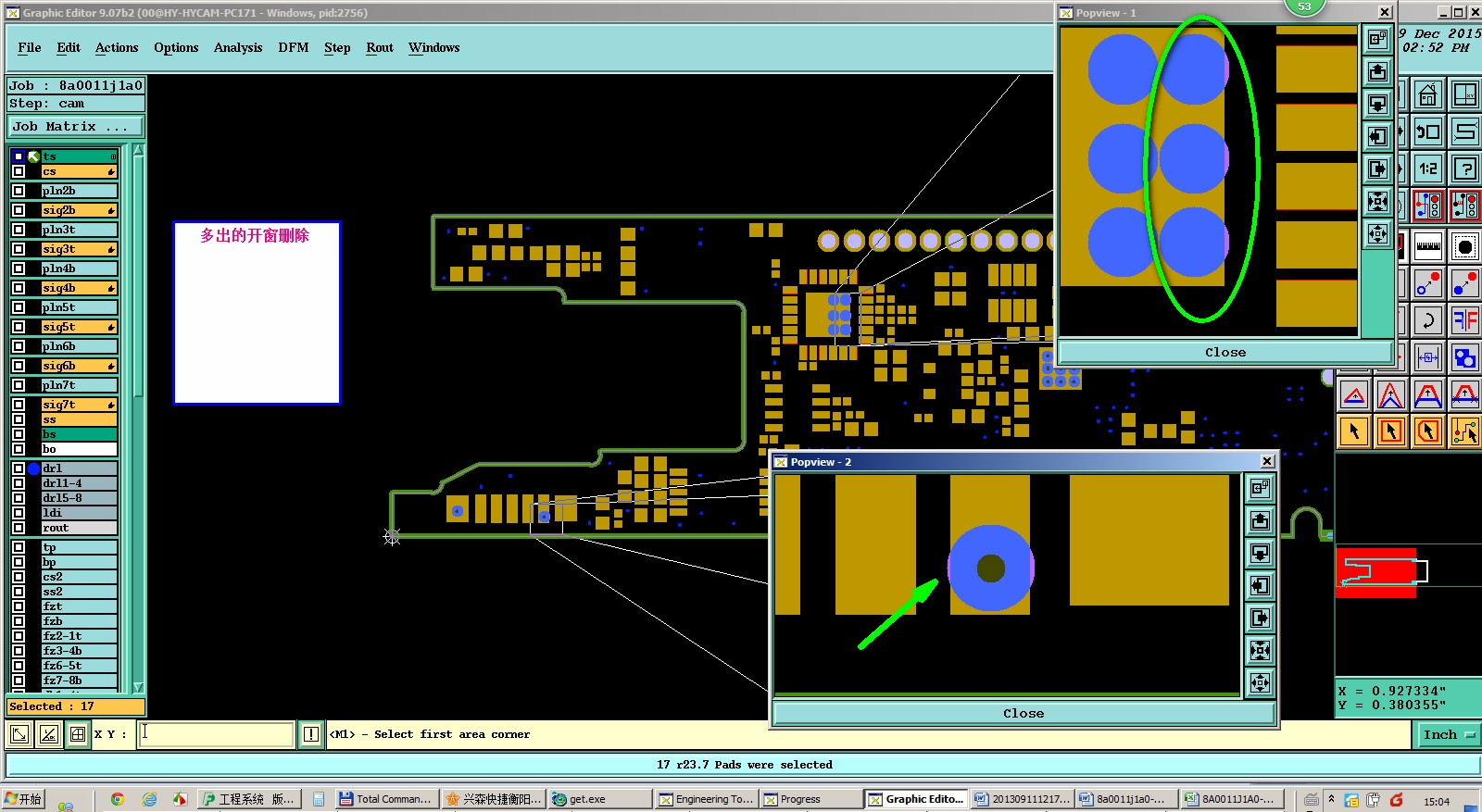Click the diagonal arrow icon beside XY field

tap(19, 734)
